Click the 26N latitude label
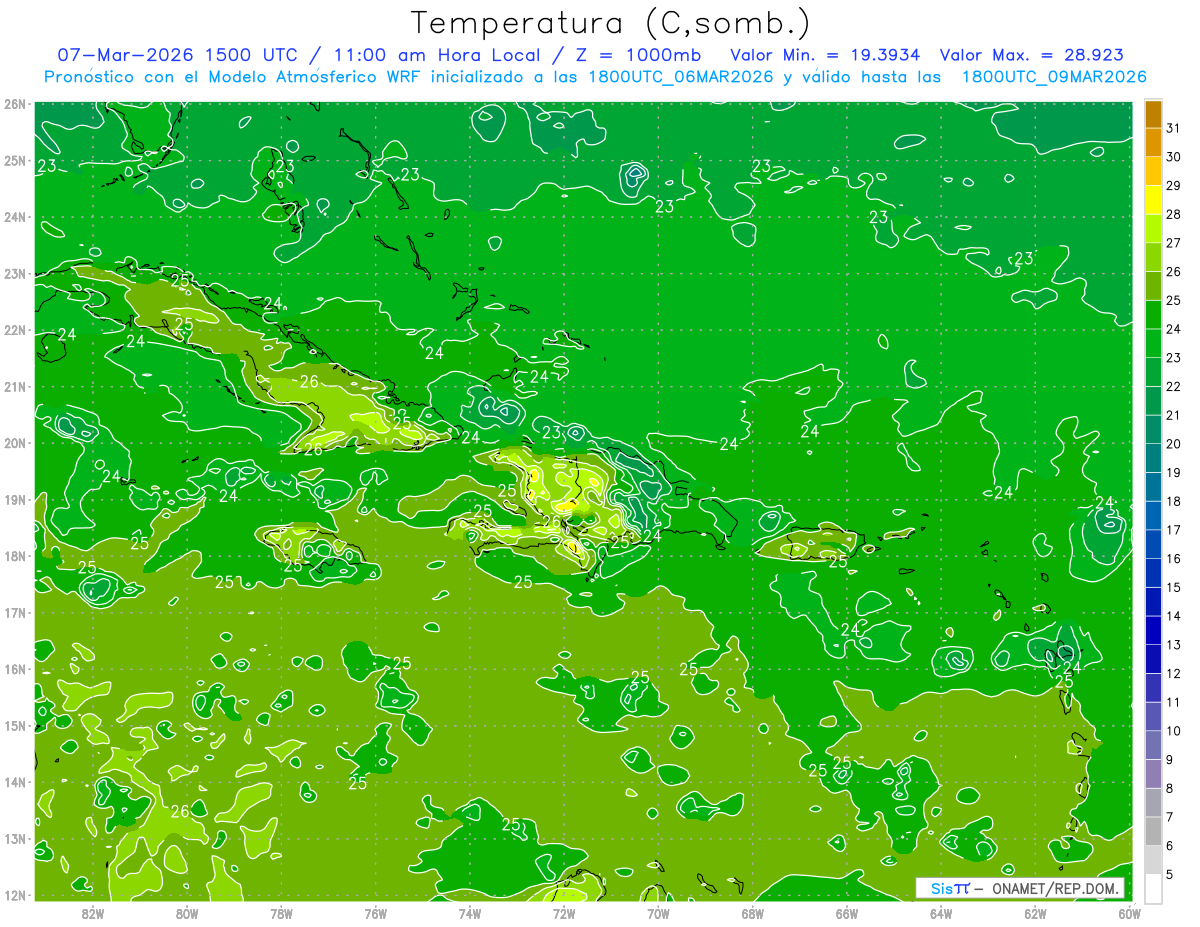Image resolution: width=1200 pixels, height=927 pixels. (15, 104)
